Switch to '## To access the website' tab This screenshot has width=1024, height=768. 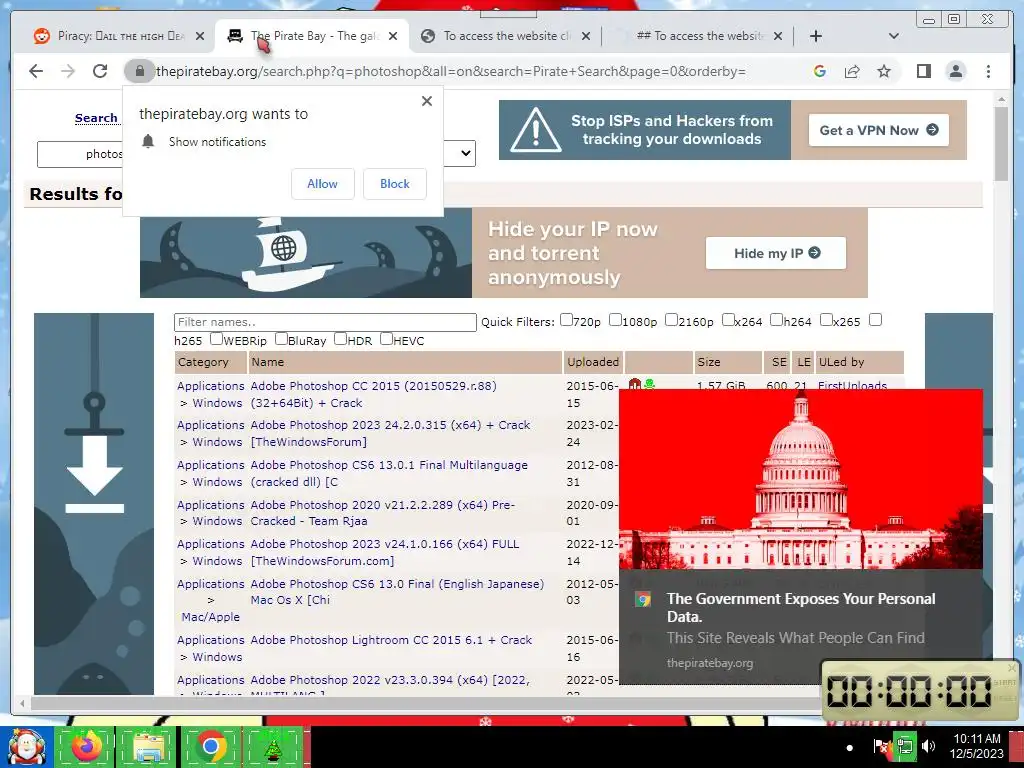(x=699, y=36)
